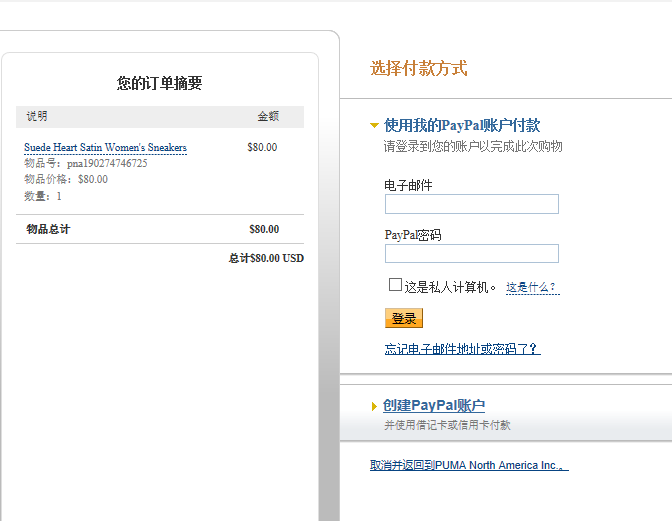Click the 总计$80.00 USD total text
The height and width of the screenshot is (521, 672).
[x=266, y=258]
